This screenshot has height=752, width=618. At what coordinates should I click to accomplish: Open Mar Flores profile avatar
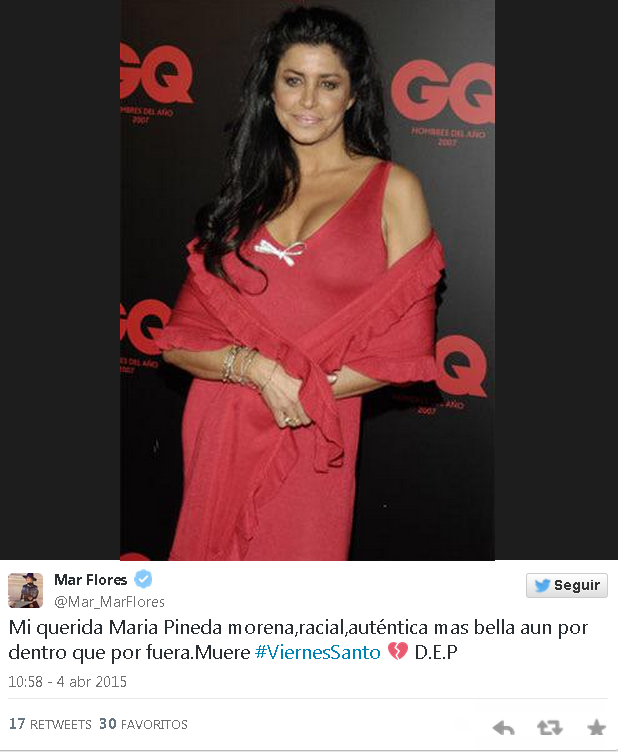pos(25,590)
